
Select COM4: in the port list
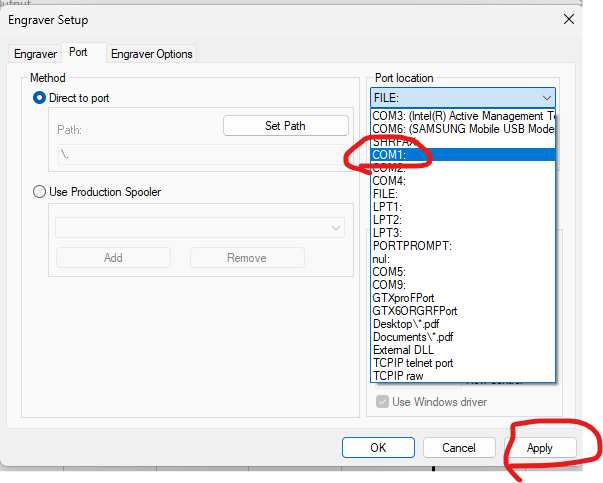463,181
